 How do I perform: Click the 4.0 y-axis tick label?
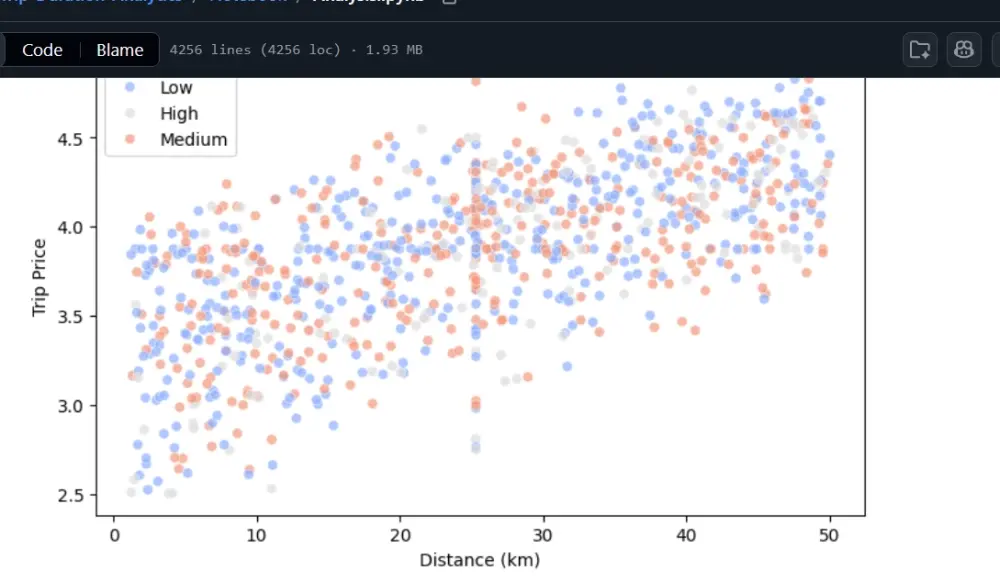(70, 228)
